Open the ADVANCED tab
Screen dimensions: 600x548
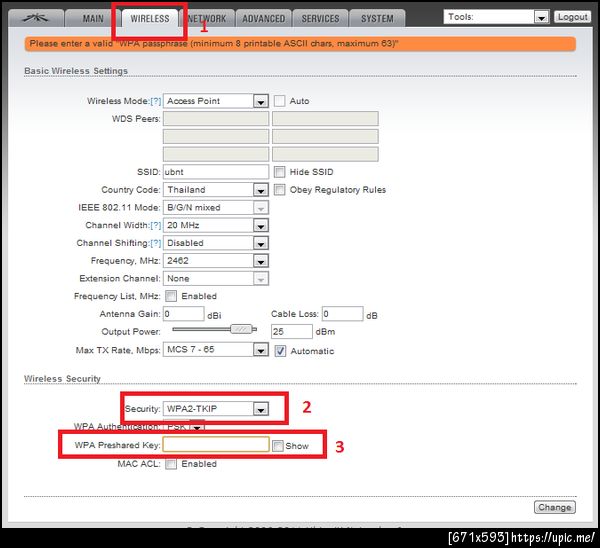tap(264, 18)
